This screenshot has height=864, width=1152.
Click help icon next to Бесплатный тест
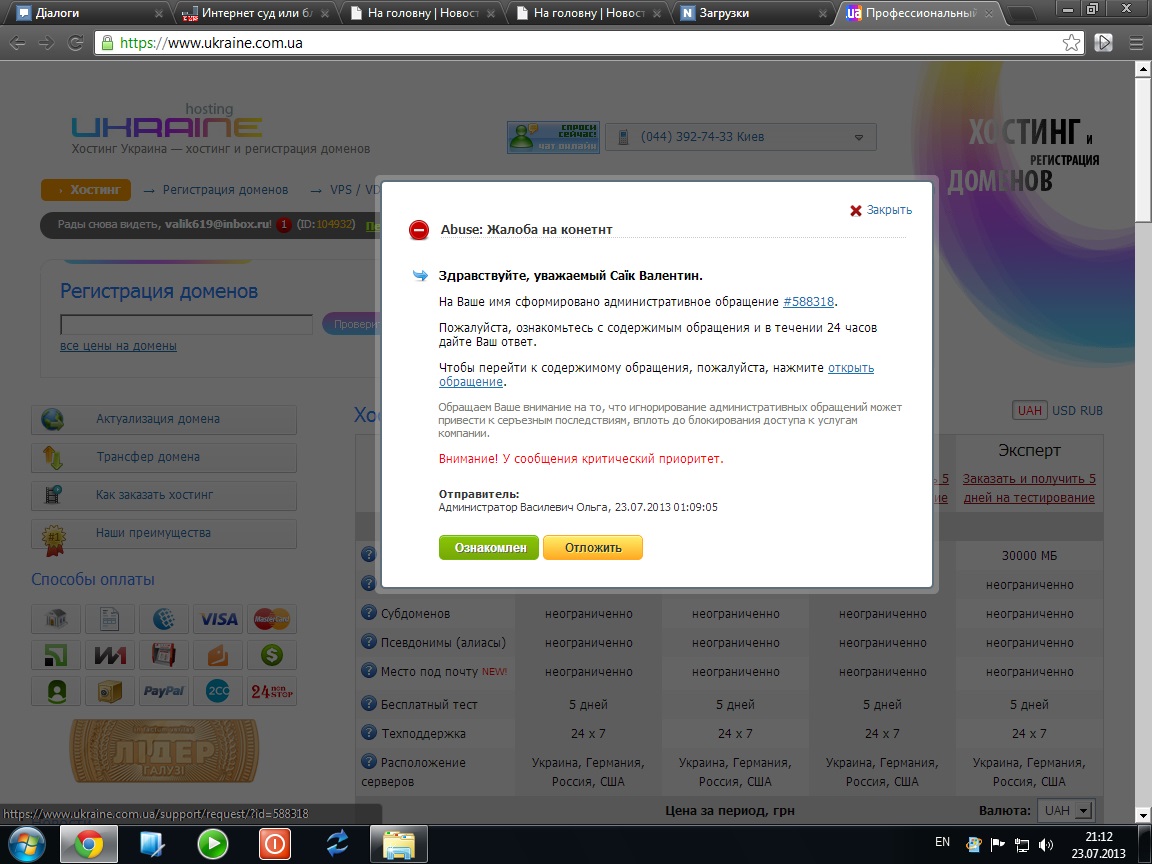pyautogui.click(x=369, y=703)
